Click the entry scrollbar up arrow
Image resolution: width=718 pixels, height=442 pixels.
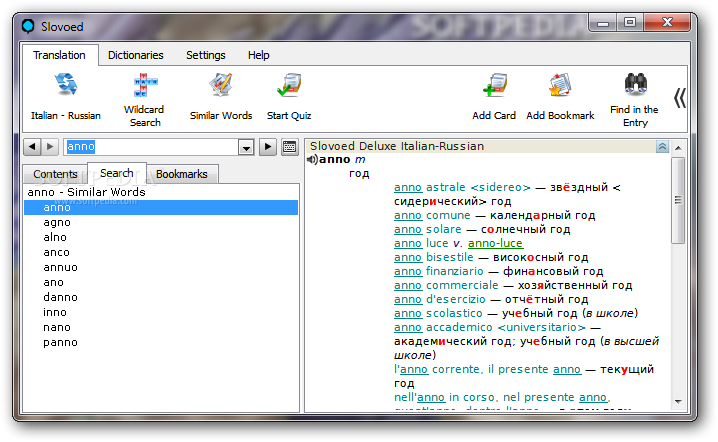(678, 147)
